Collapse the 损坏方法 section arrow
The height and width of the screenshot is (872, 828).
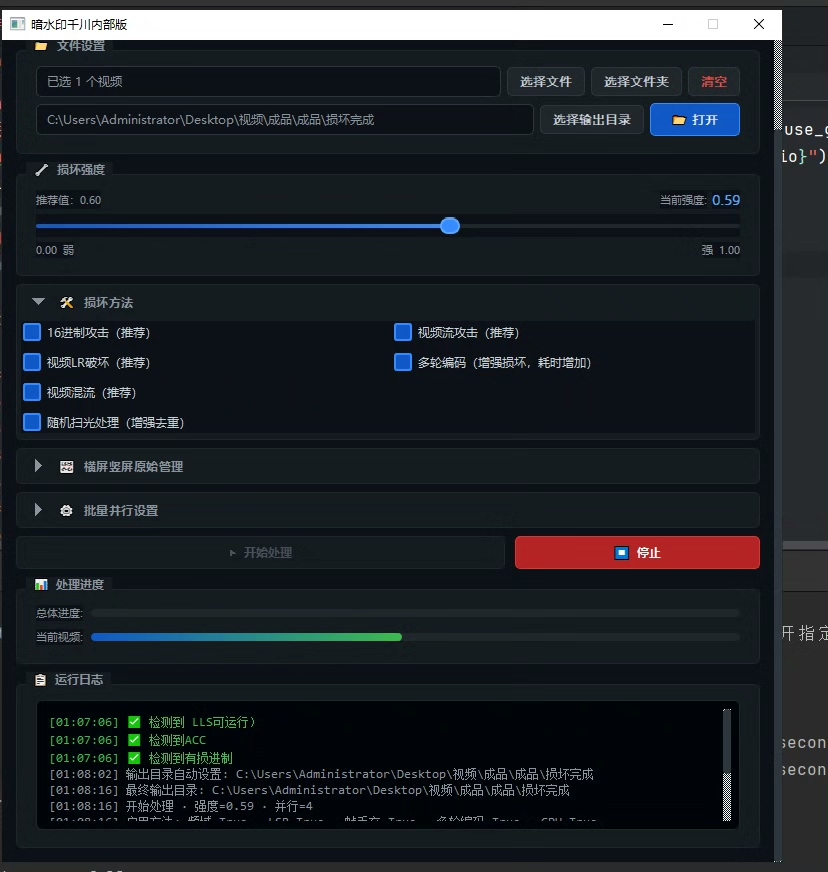click(38, 302)
